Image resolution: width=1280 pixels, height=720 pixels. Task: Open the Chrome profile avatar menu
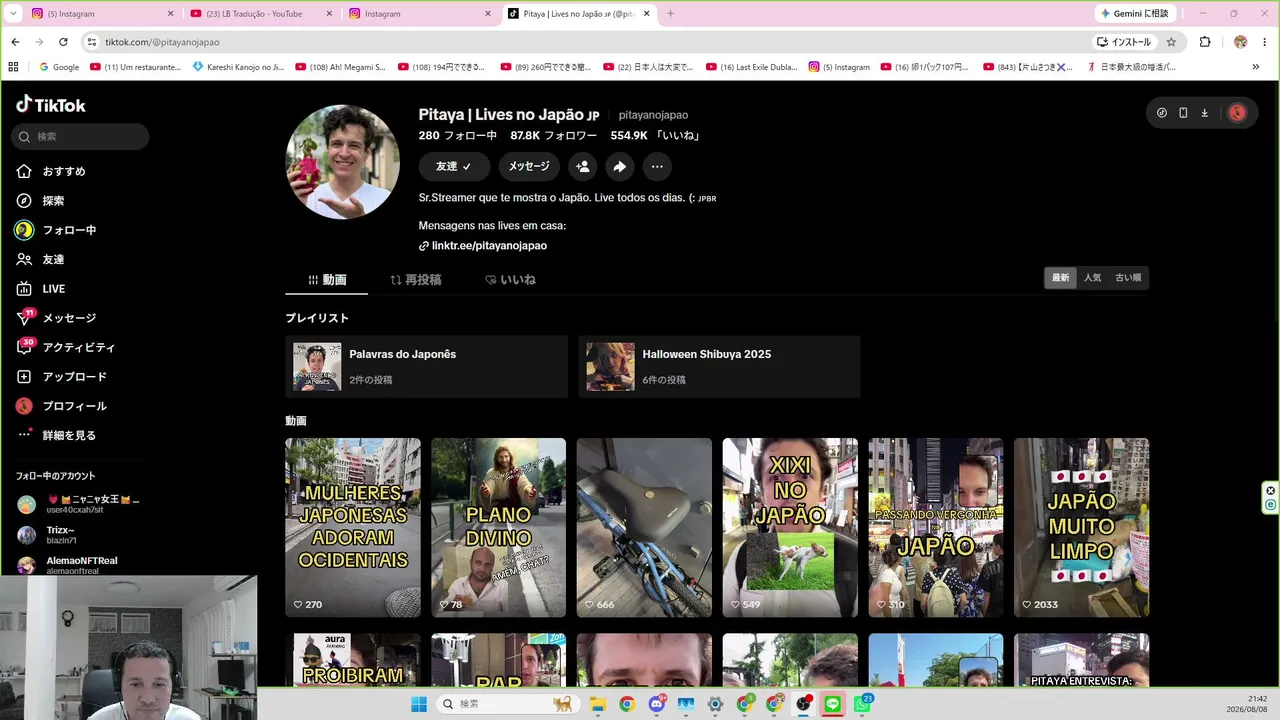tap(1240, 42)
